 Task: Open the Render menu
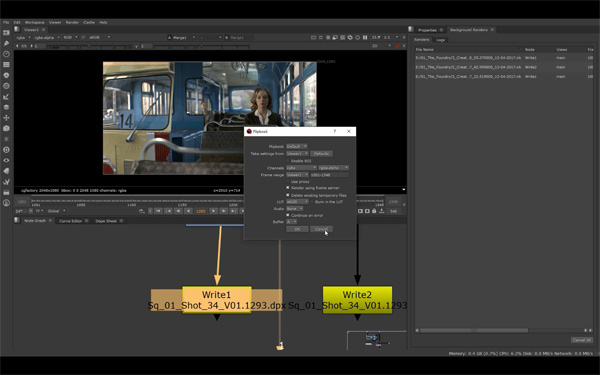72,23
